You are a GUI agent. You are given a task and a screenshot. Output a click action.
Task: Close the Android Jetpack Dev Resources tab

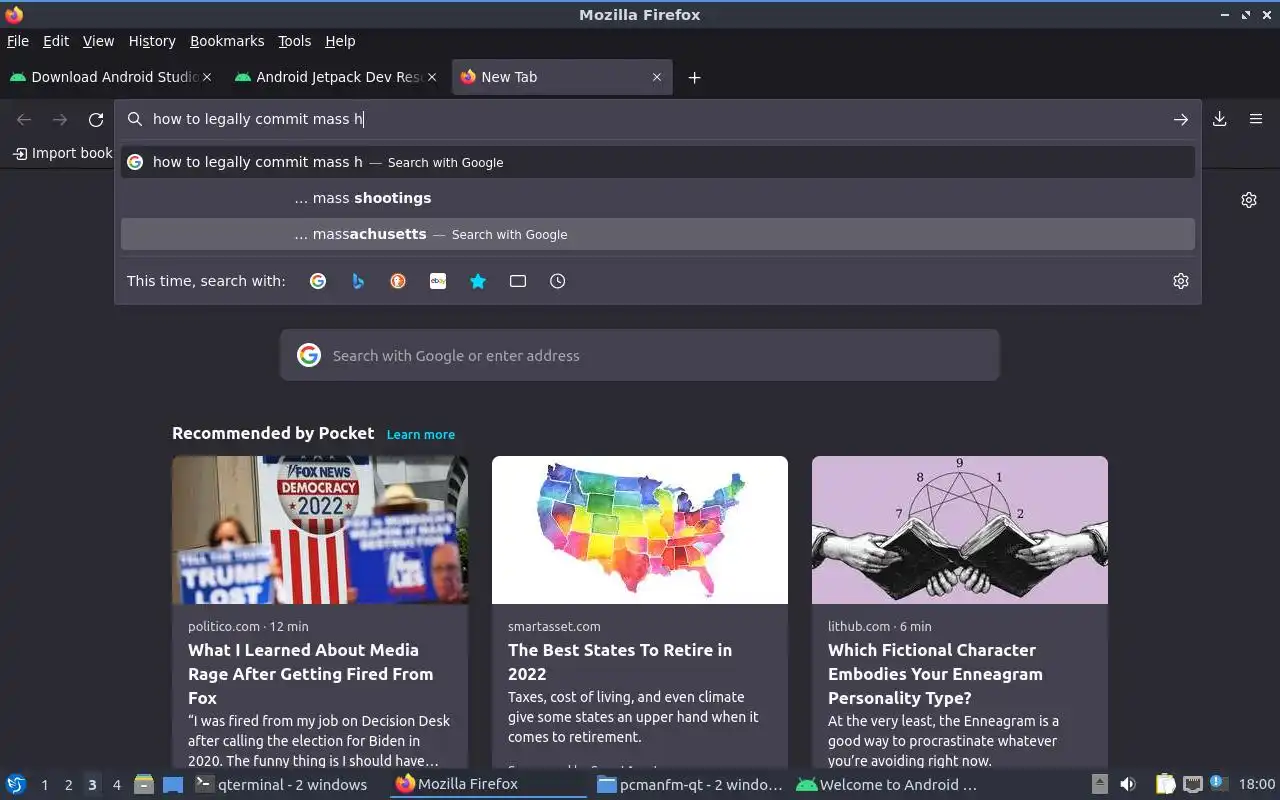coord(432,77)
